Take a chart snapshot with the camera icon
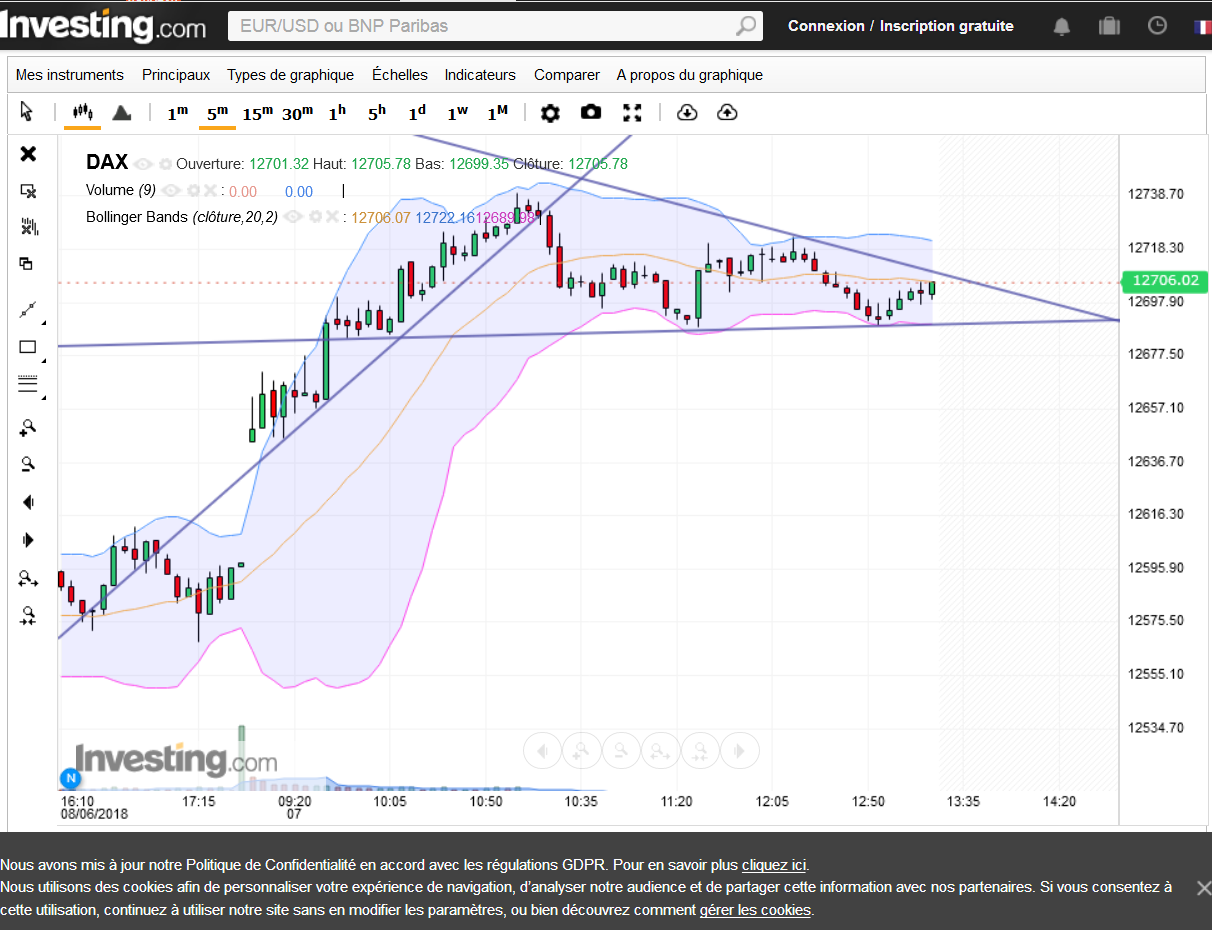This screenshot has width=1212, height=930. point(591,112)
